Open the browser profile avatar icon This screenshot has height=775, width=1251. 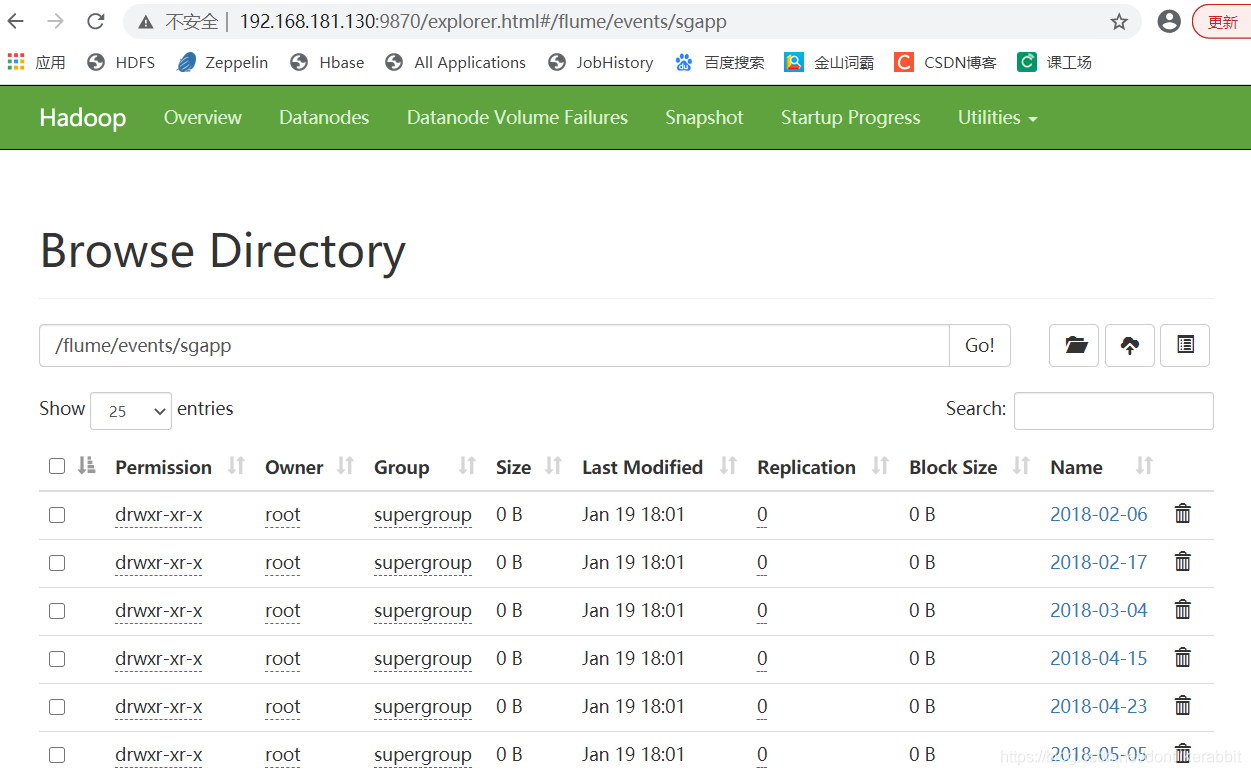point(1169,21)
